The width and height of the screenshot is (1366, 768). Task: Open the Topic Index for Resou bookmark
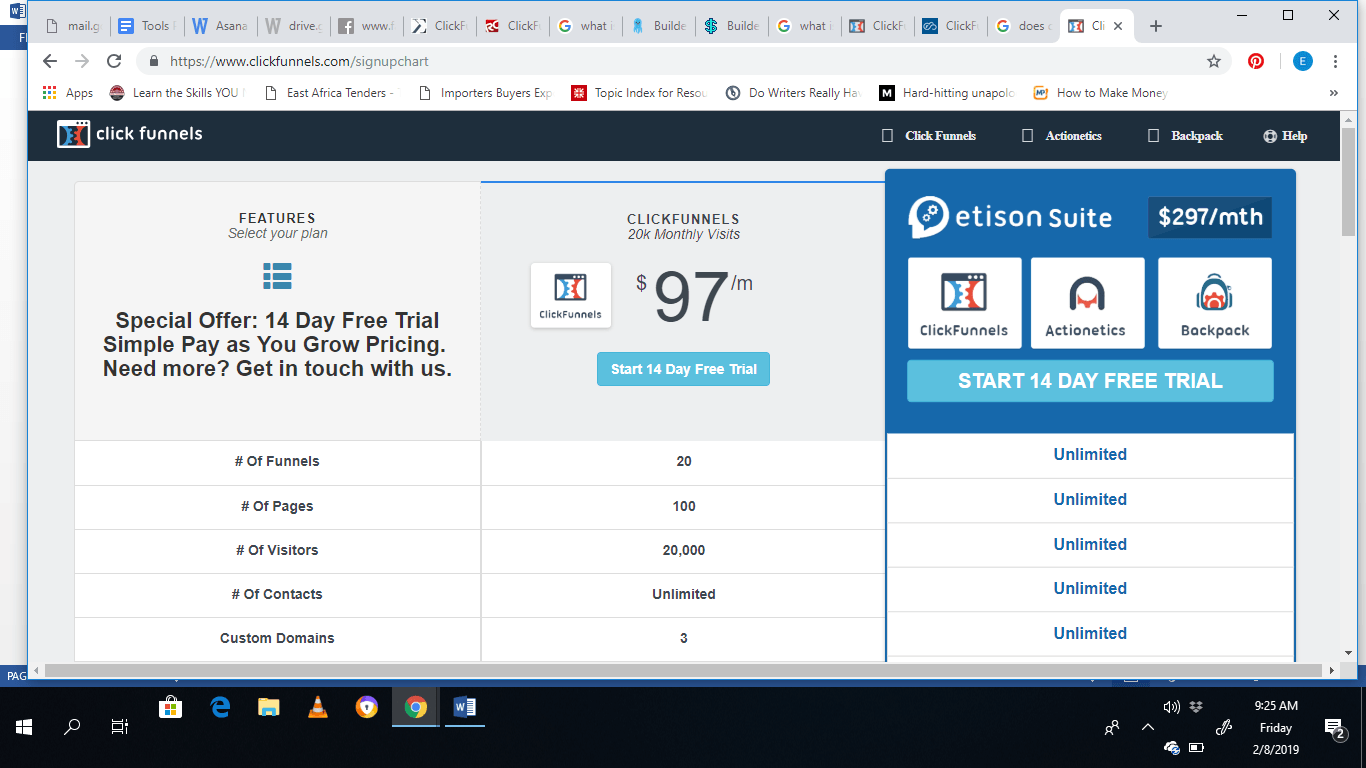click(x=639, y=93)
